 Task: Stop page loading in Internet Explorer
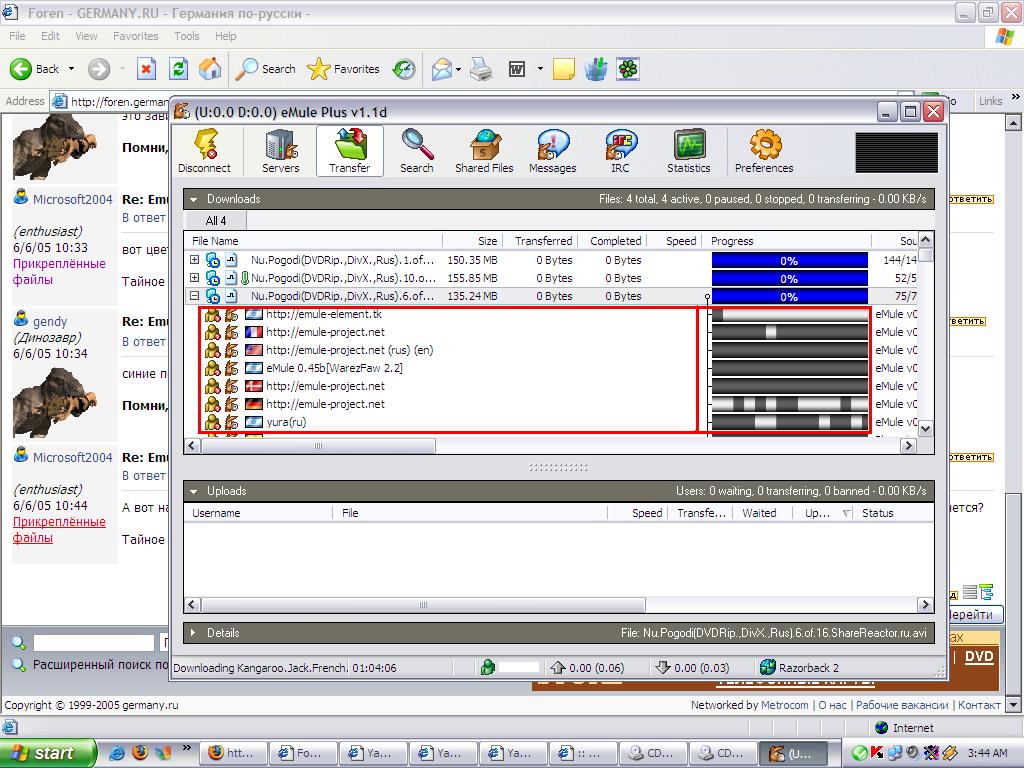146,69
